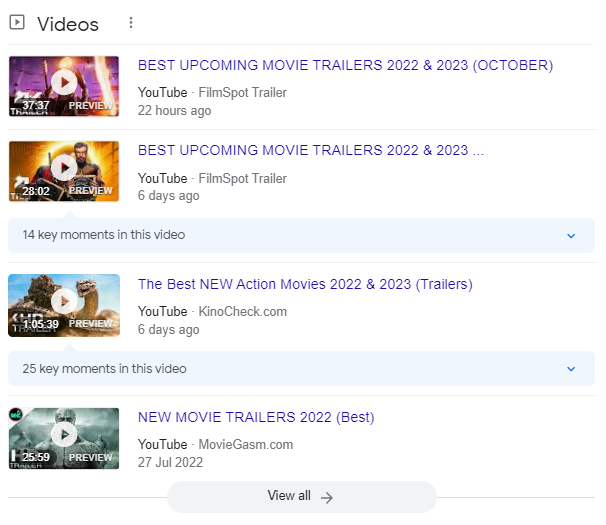Play the 25:59 MovieGasm trailers video

[64, 435]
